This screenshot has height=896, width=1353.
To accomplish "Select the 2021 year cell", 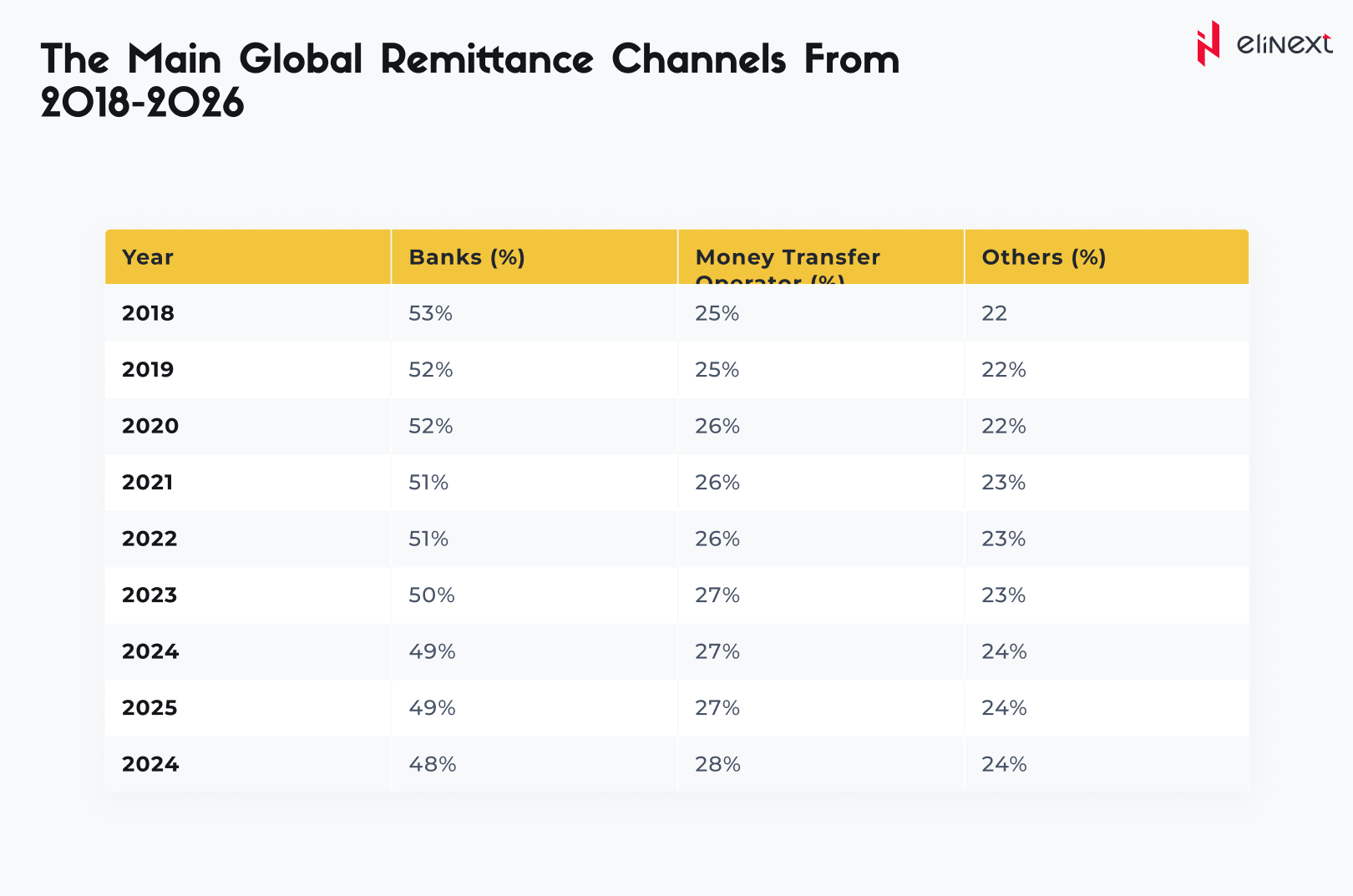I will (148, 483).
